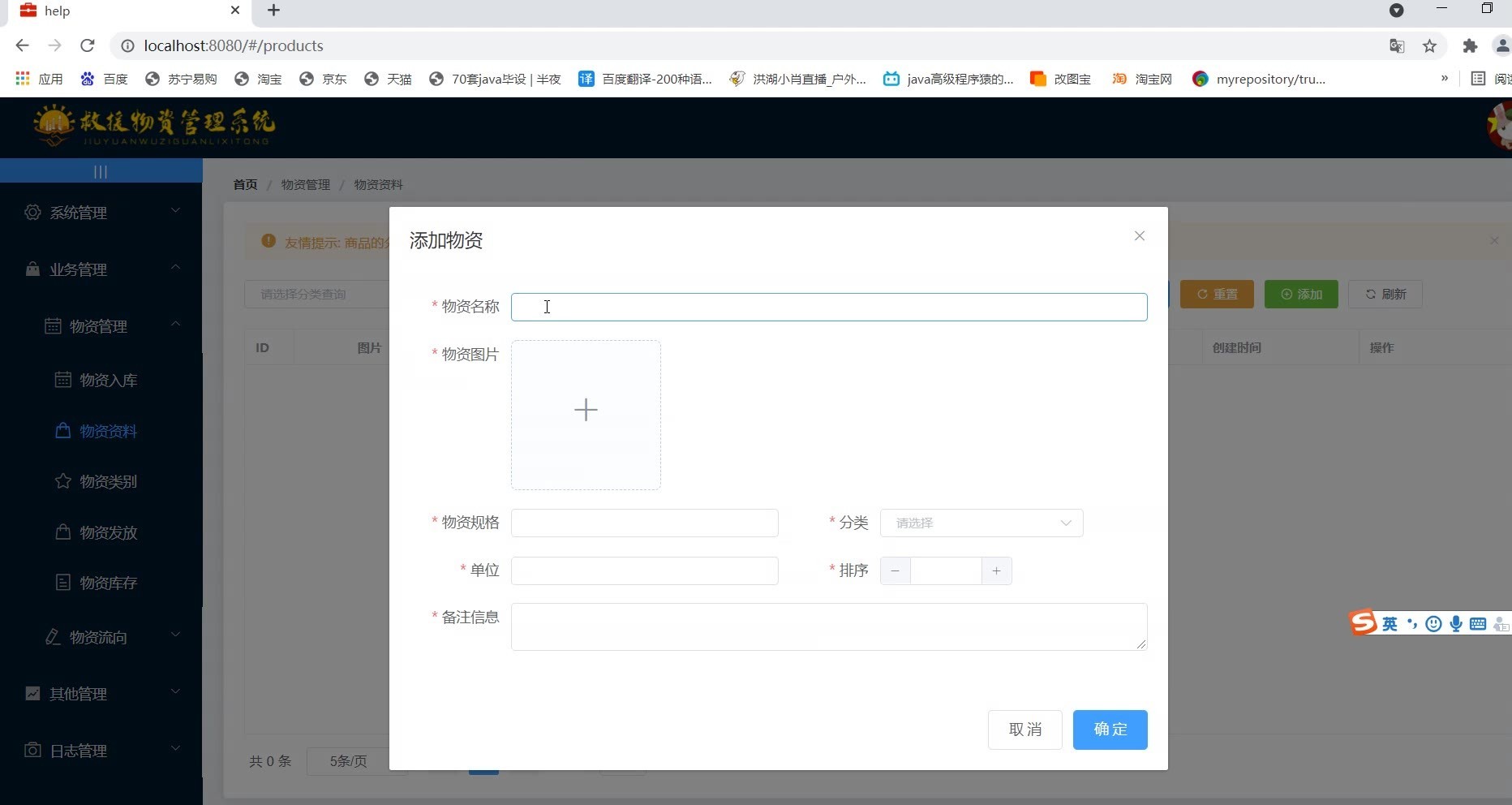The height and width of the screenshot is (805, 1512).
Task: Open a new browser tab
Action: click(x=273, y=11)
